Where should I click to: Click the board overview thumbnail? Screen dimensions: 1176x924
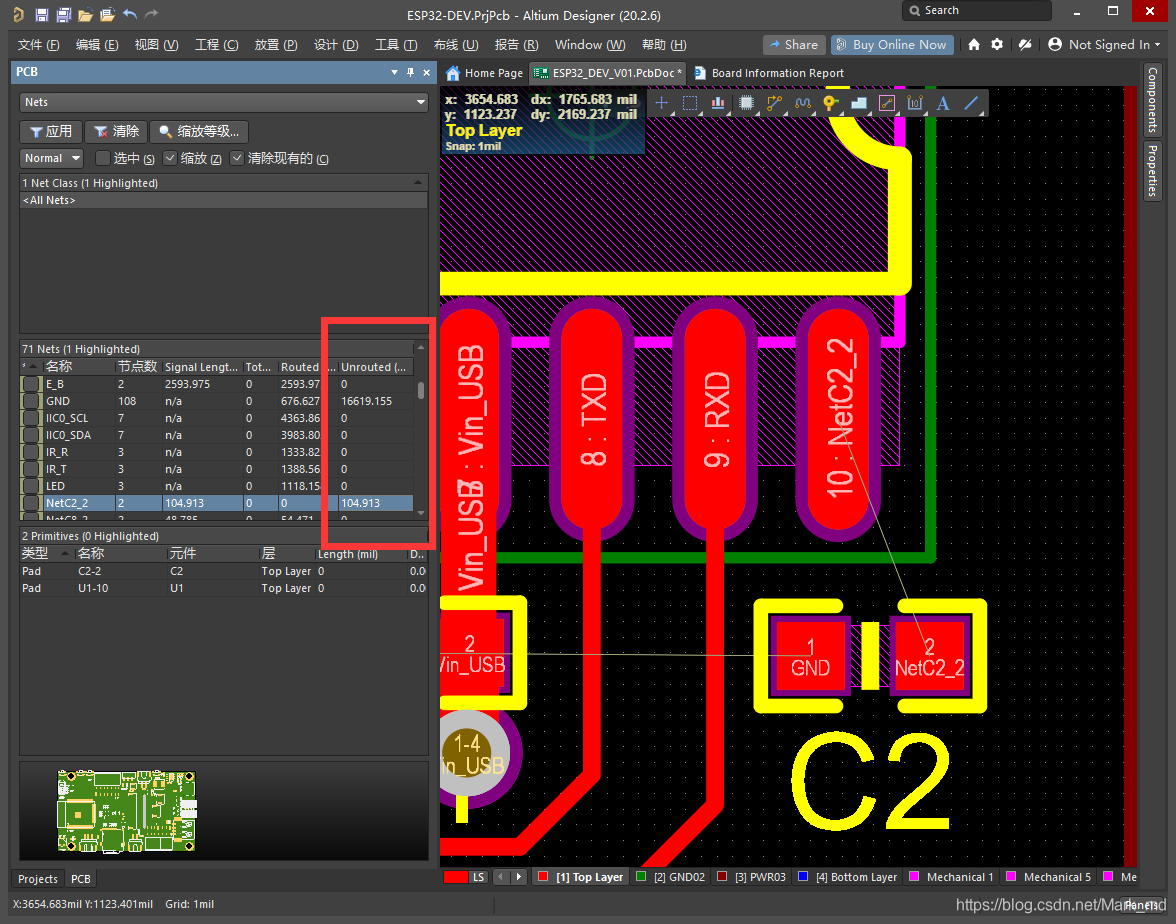[128, 811]
